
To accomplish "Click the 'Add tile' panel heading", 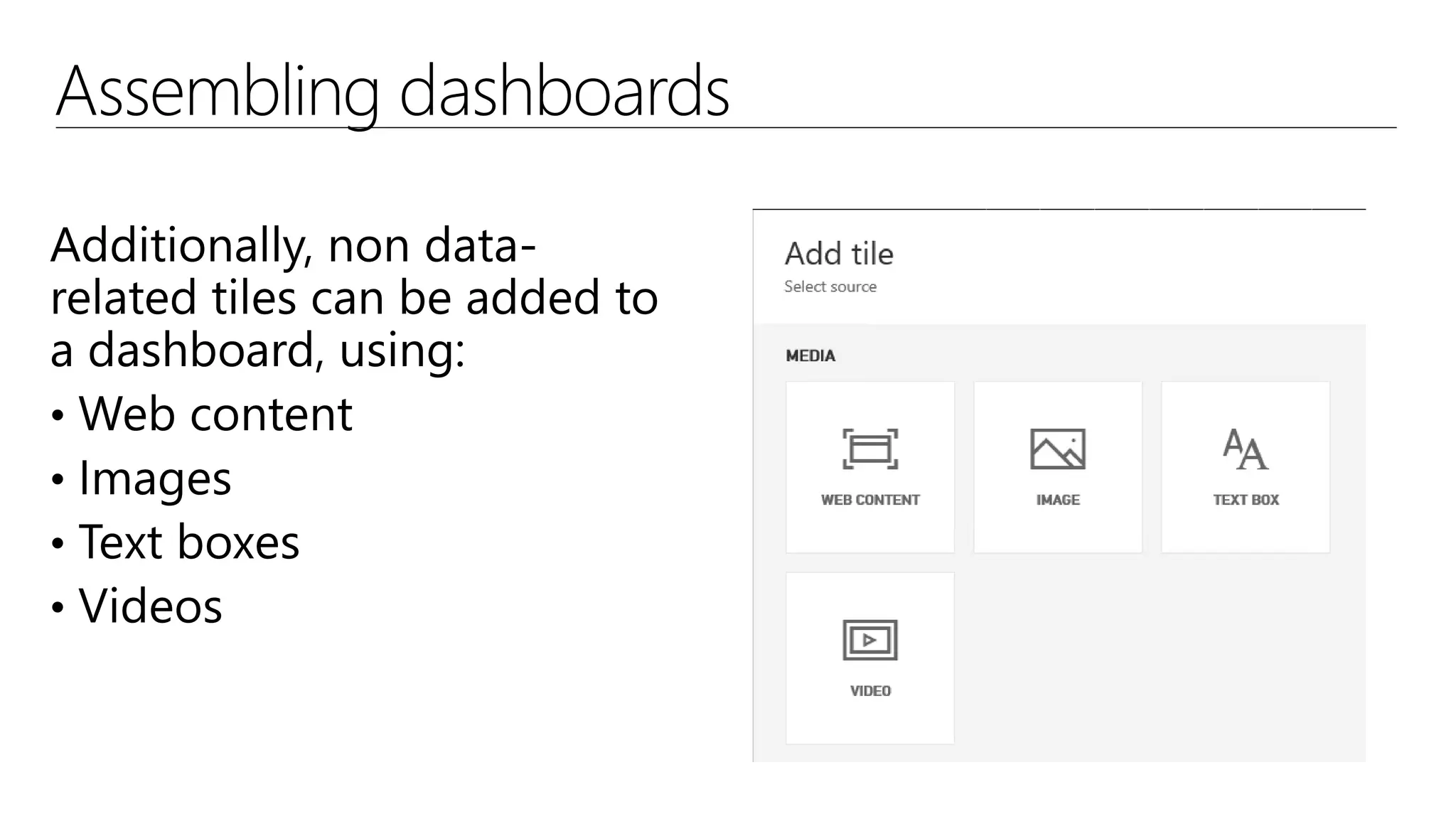I will [839, 254].
